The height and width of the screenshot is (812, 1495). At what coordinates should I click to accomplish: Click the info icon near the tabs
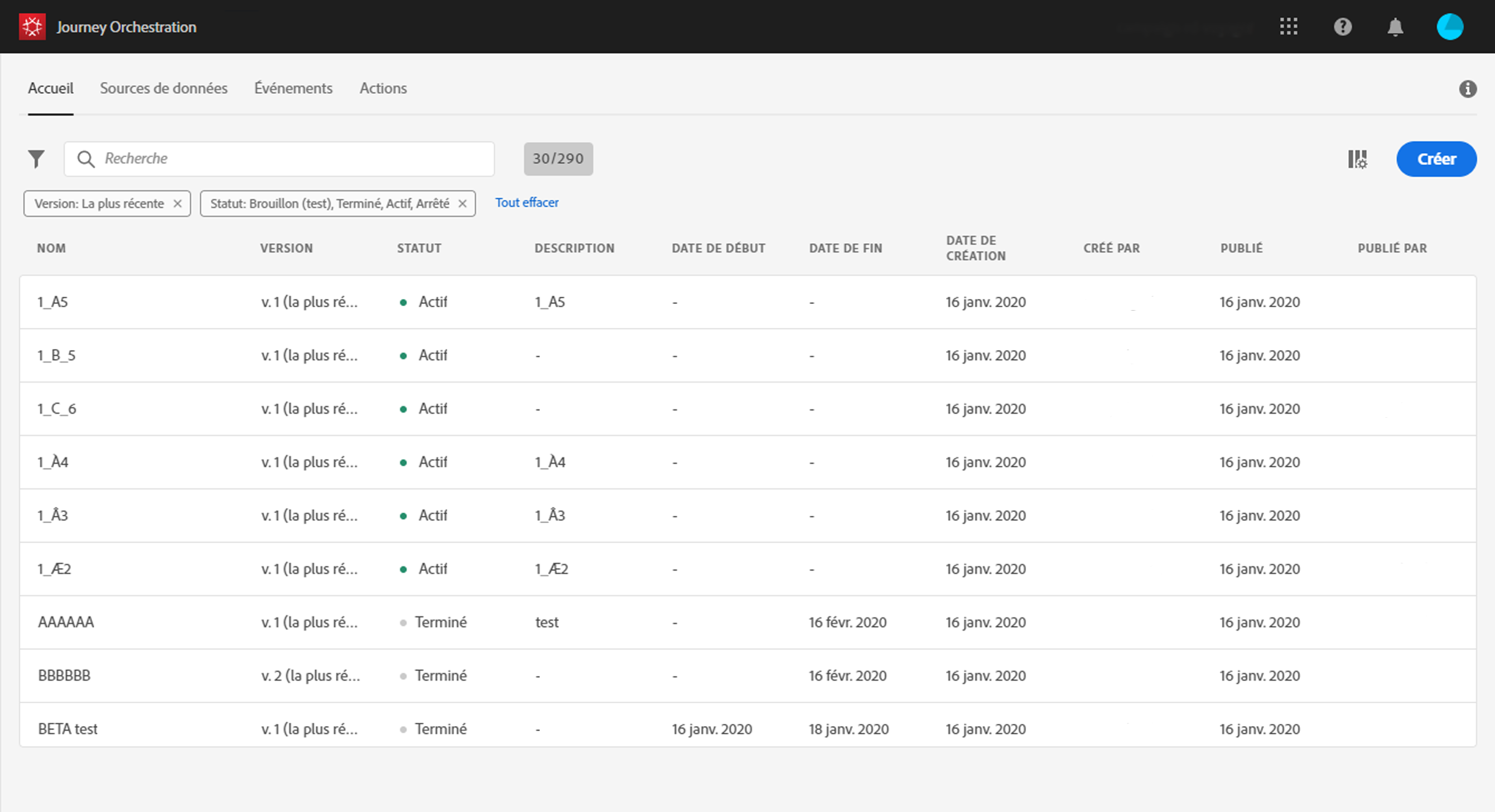coord(1468,89)
